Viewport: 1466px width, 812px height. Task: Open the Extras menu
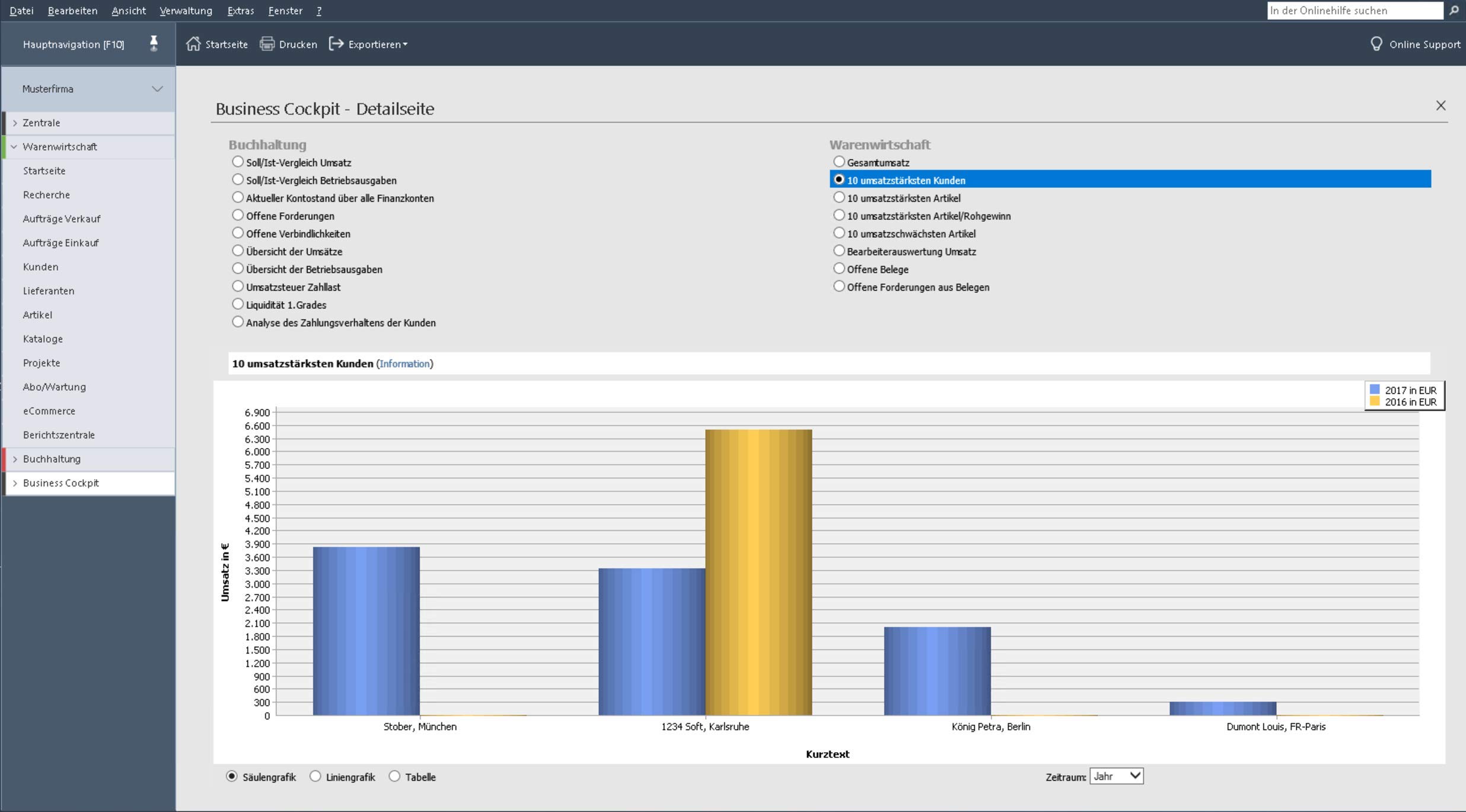[241, 11]
